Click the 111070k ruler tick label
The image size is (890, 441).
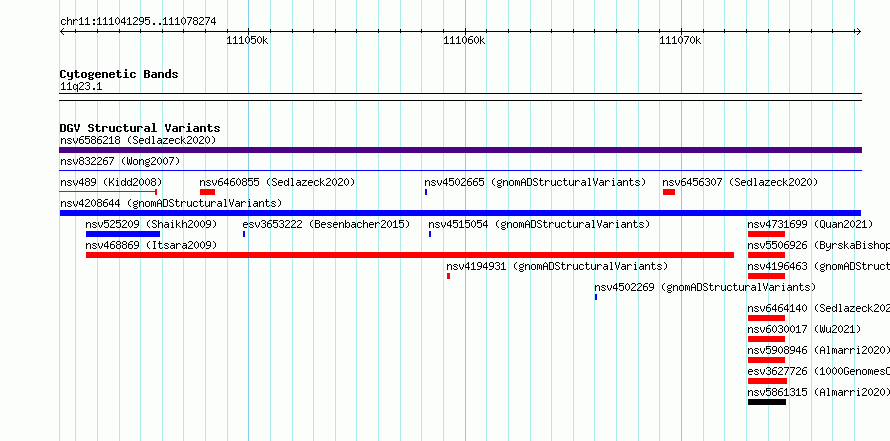[680, 40]
